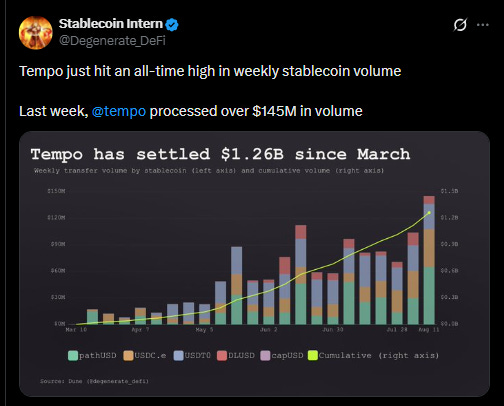The width and height of the screenshot is (504, 406).
Task: Click the USDT0 blue legend swatch
Action: [x=179, y=355]
